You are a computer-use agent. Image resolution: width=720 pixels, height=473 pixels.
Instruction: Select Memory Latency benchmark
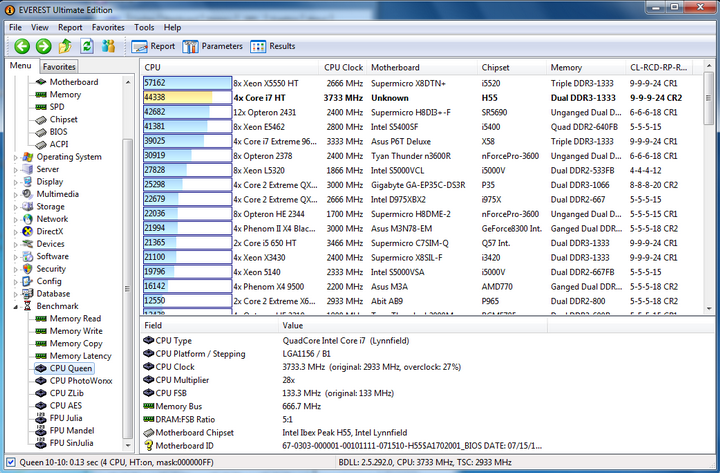(x=80, y=356)
